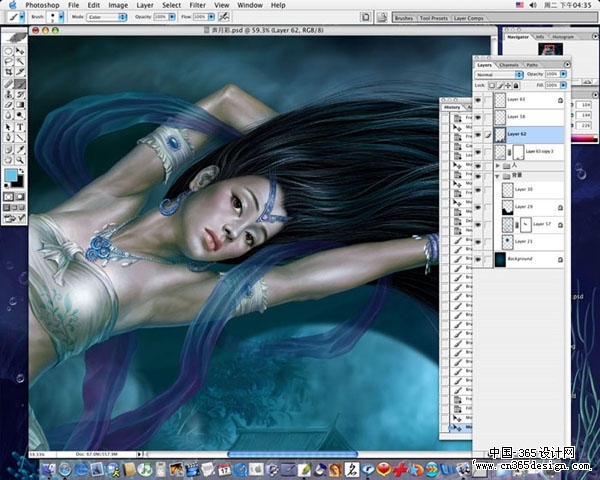The width and height of the screenshot is (600, 480).
Task: Select the Eraser tool
Action: [8, 104]
